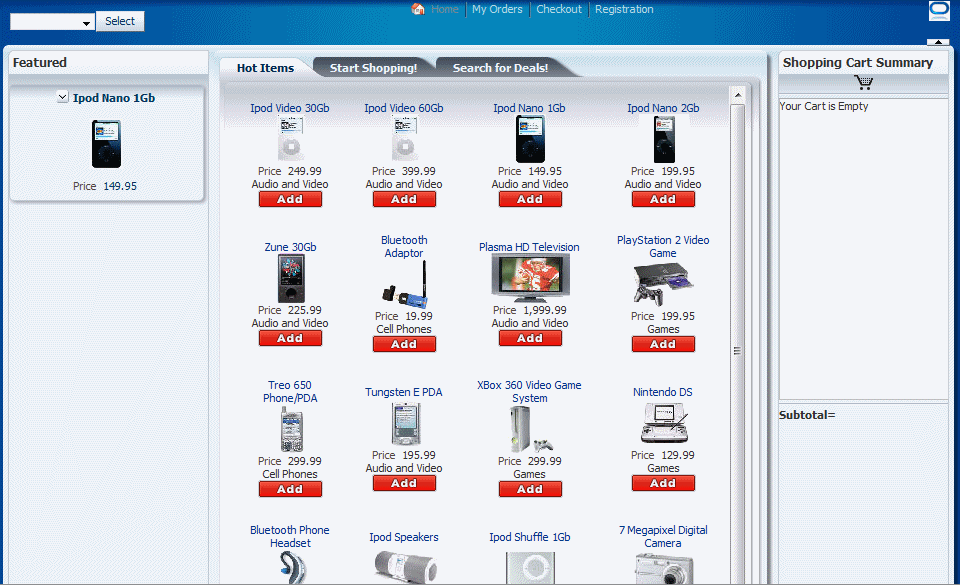Click the Oracle logo icon at top right
Image resolution: width=960 pixels, height=585 pixels.
pos(939,10)
